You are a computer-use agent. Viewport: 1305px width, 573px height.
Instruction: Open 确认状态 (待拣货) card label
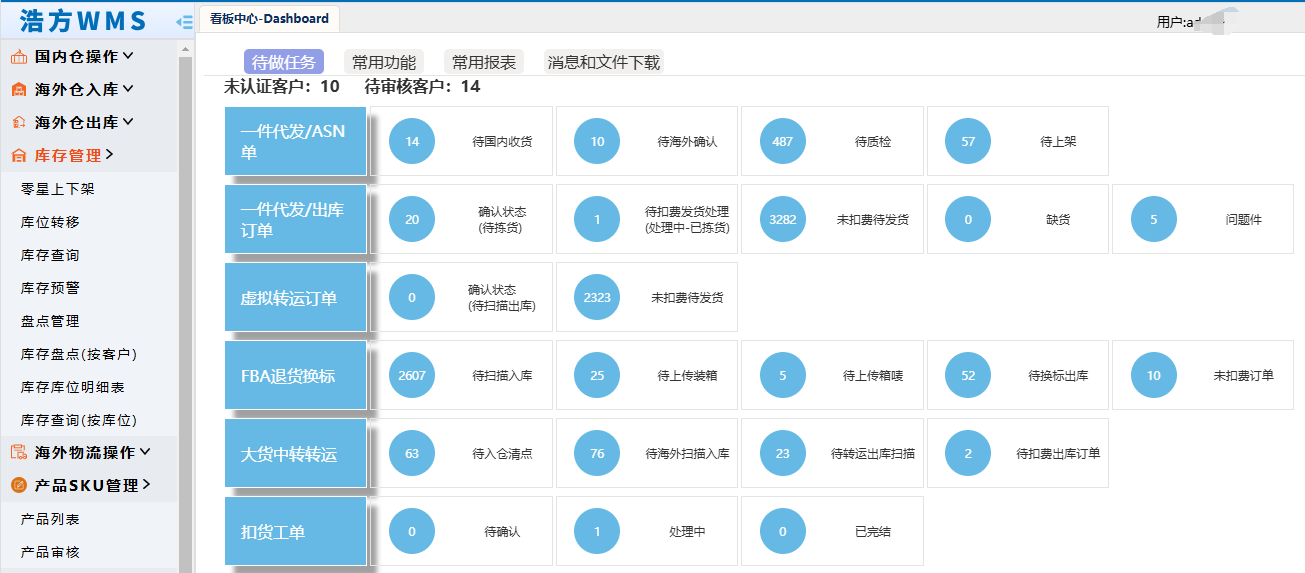[x=502, y=220]
